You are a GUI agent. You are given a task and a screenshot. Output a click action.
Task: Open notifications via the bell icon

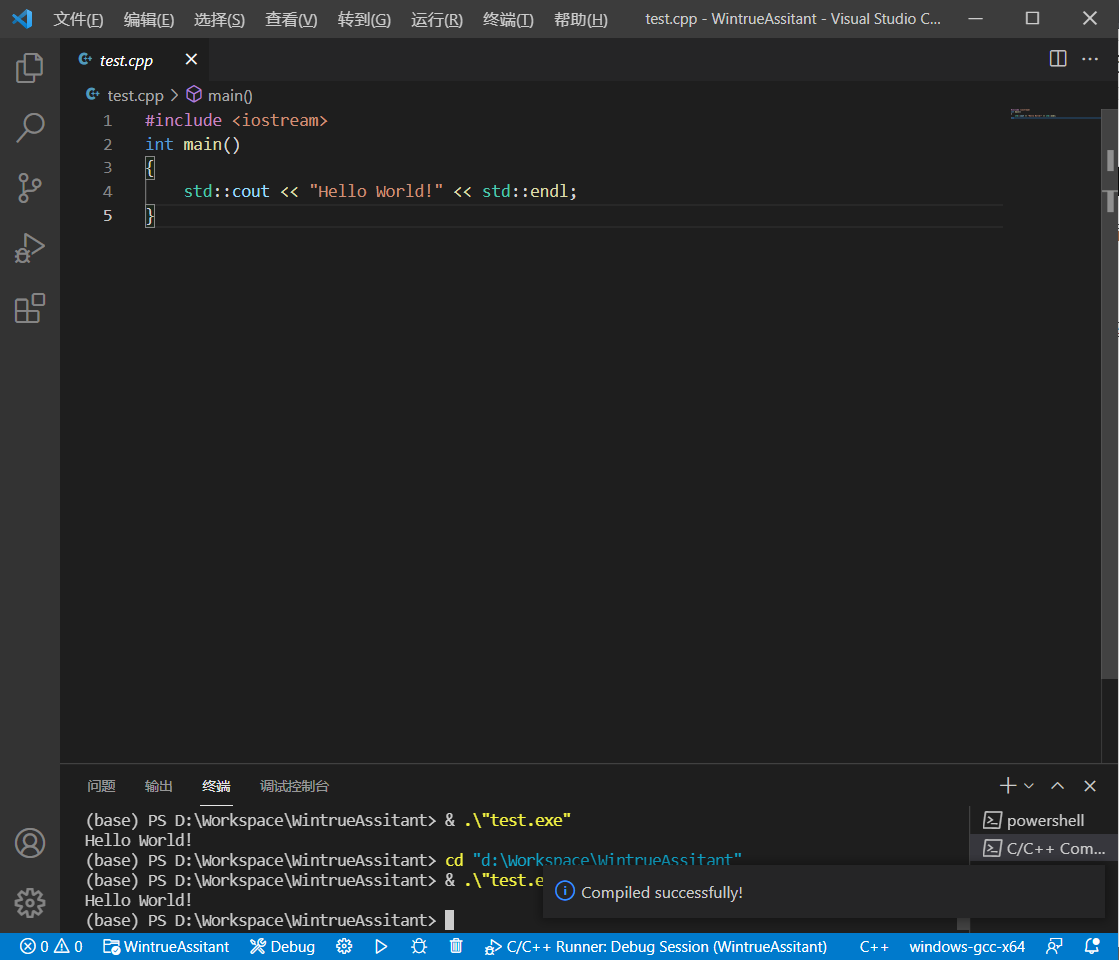(1091, 946)
